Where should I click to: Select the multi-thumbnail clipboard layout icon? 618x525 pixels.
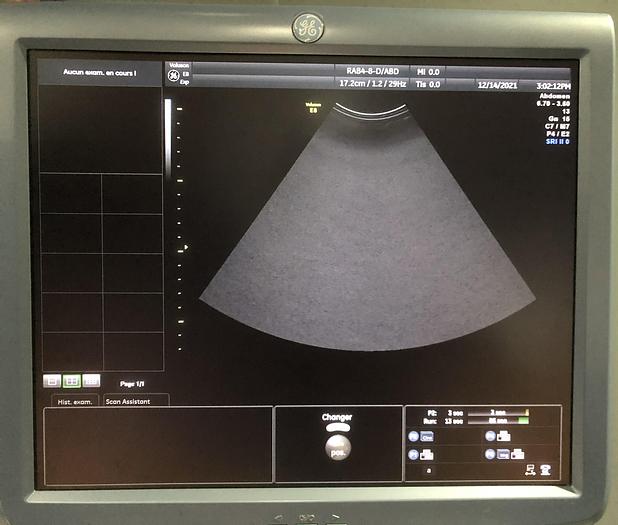(91, 380)
